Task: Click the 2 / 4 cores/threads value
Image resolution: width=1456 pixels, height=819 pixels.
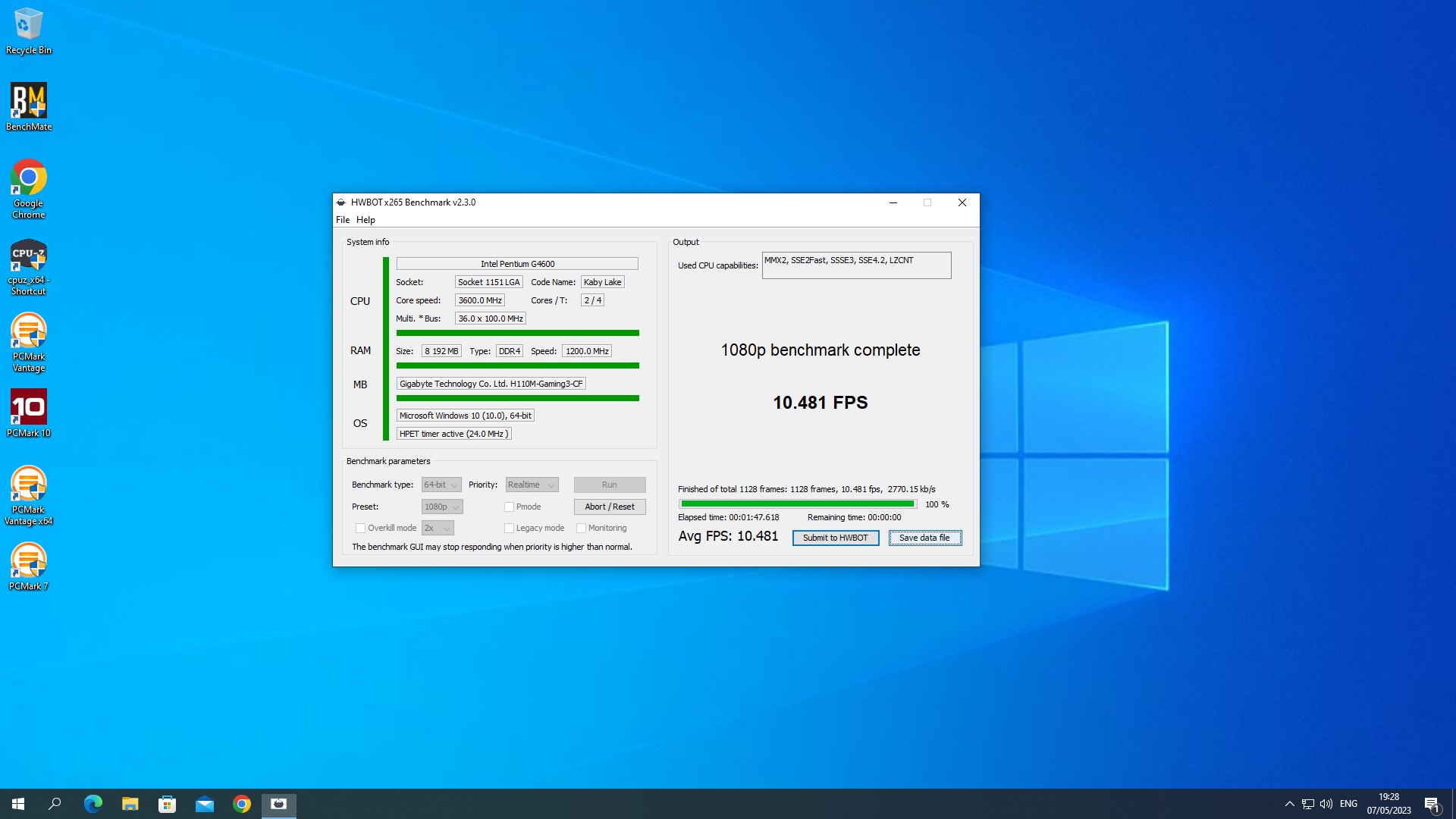Action: click(x=593, y=300)
